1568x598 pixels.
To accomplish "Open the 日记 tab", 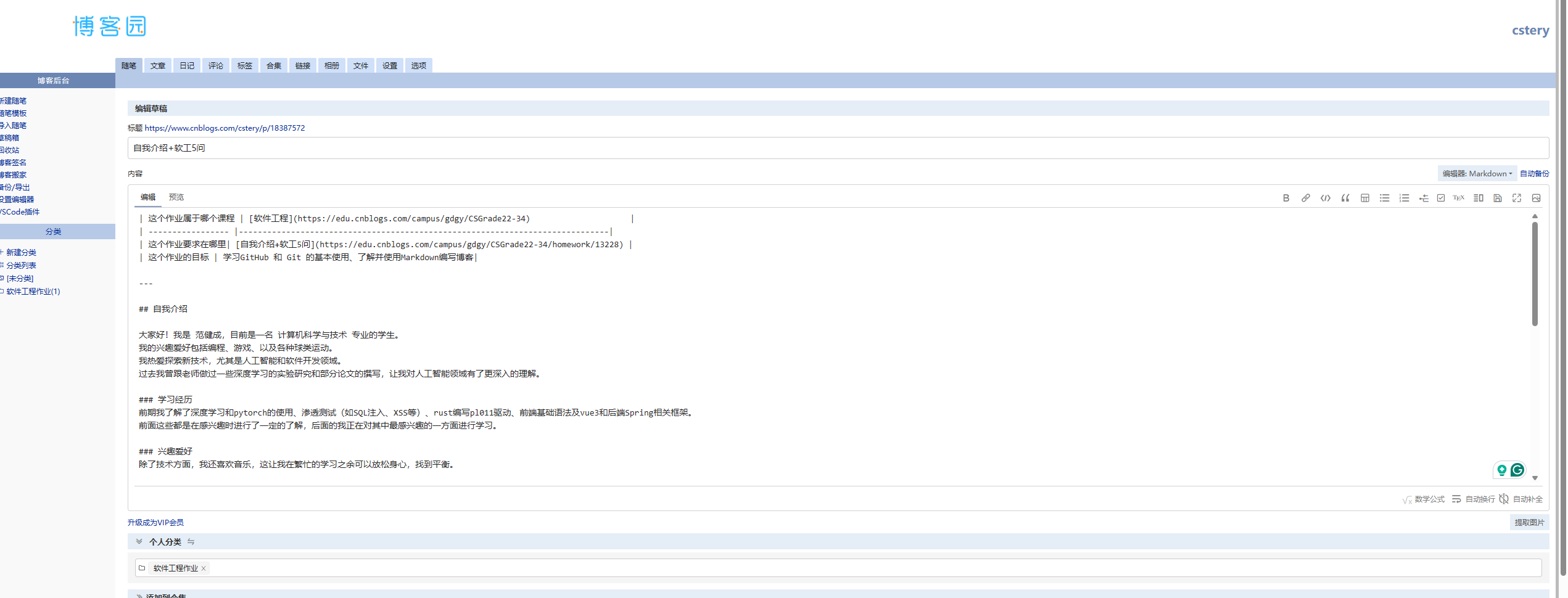I will point(187,65).
